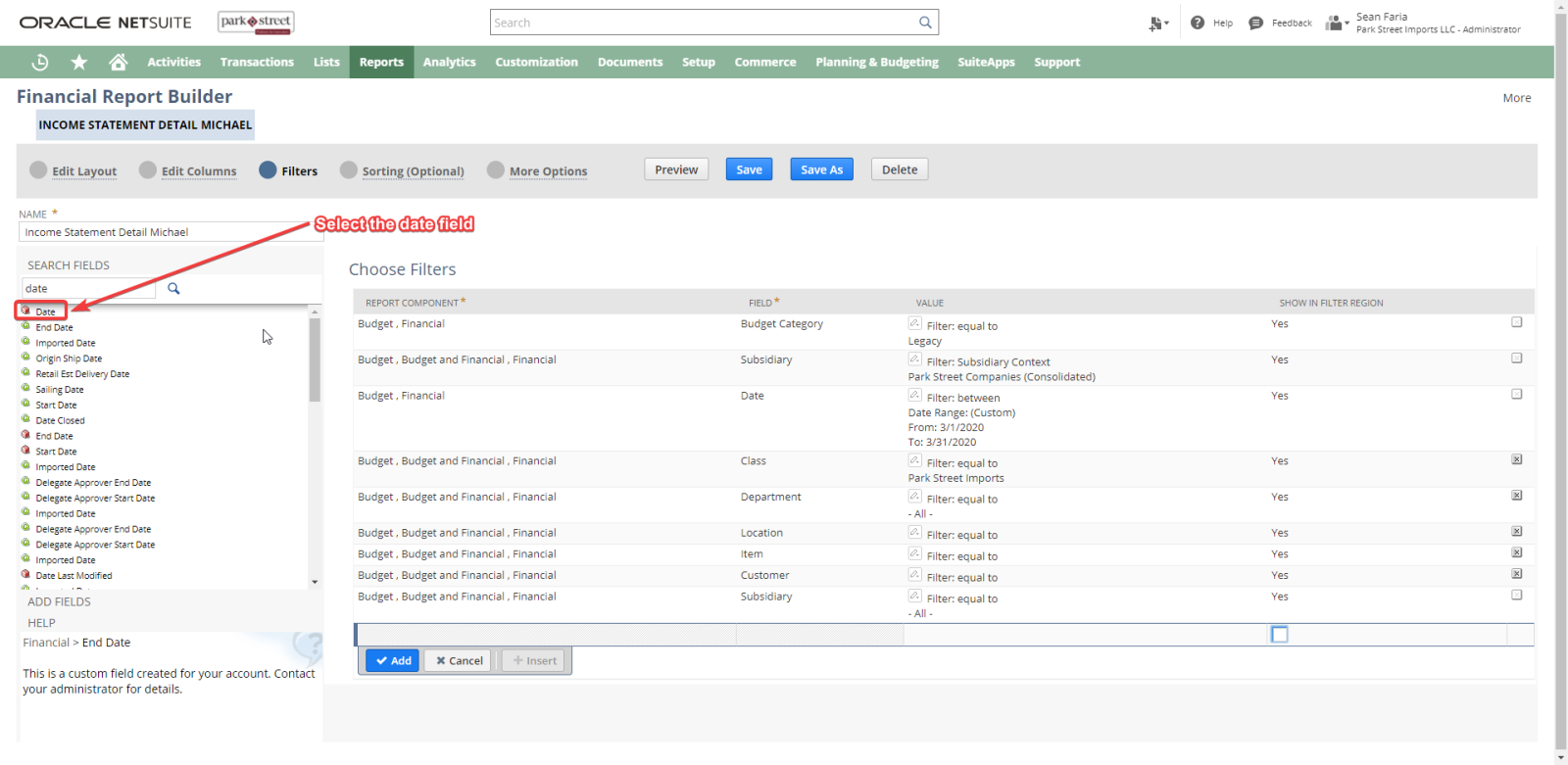Click the search fields text box
Viewport: 1568px width, 765px height.
click(x=88, y=288)
